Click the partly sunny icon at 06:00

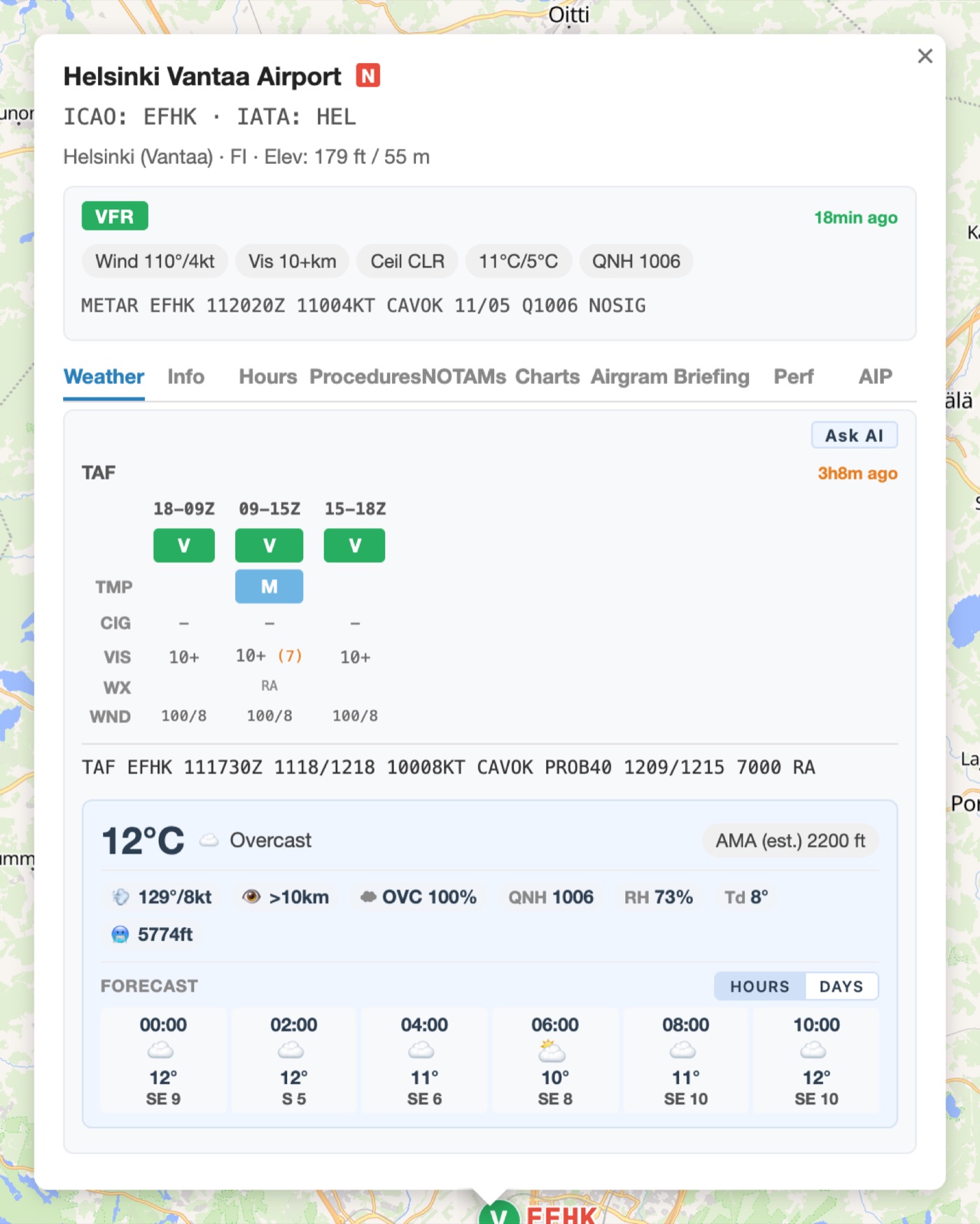pyautogui.click(x=552, y=1050)
